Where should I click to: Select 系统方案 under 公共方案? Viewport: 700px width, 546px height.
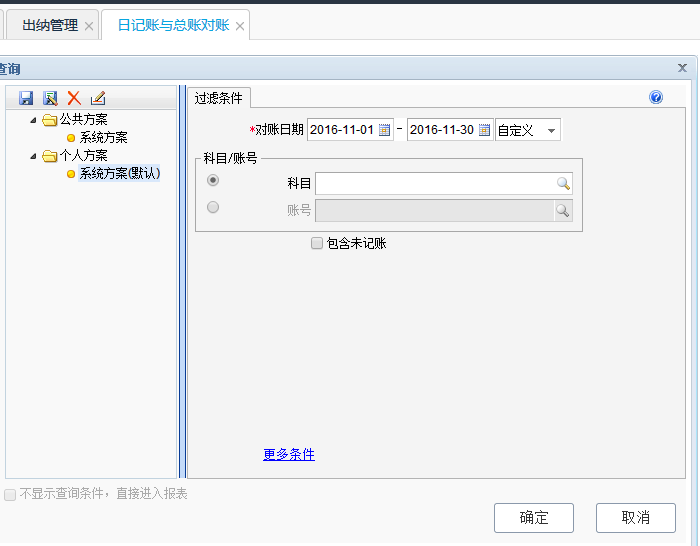[x=103, y=137]
